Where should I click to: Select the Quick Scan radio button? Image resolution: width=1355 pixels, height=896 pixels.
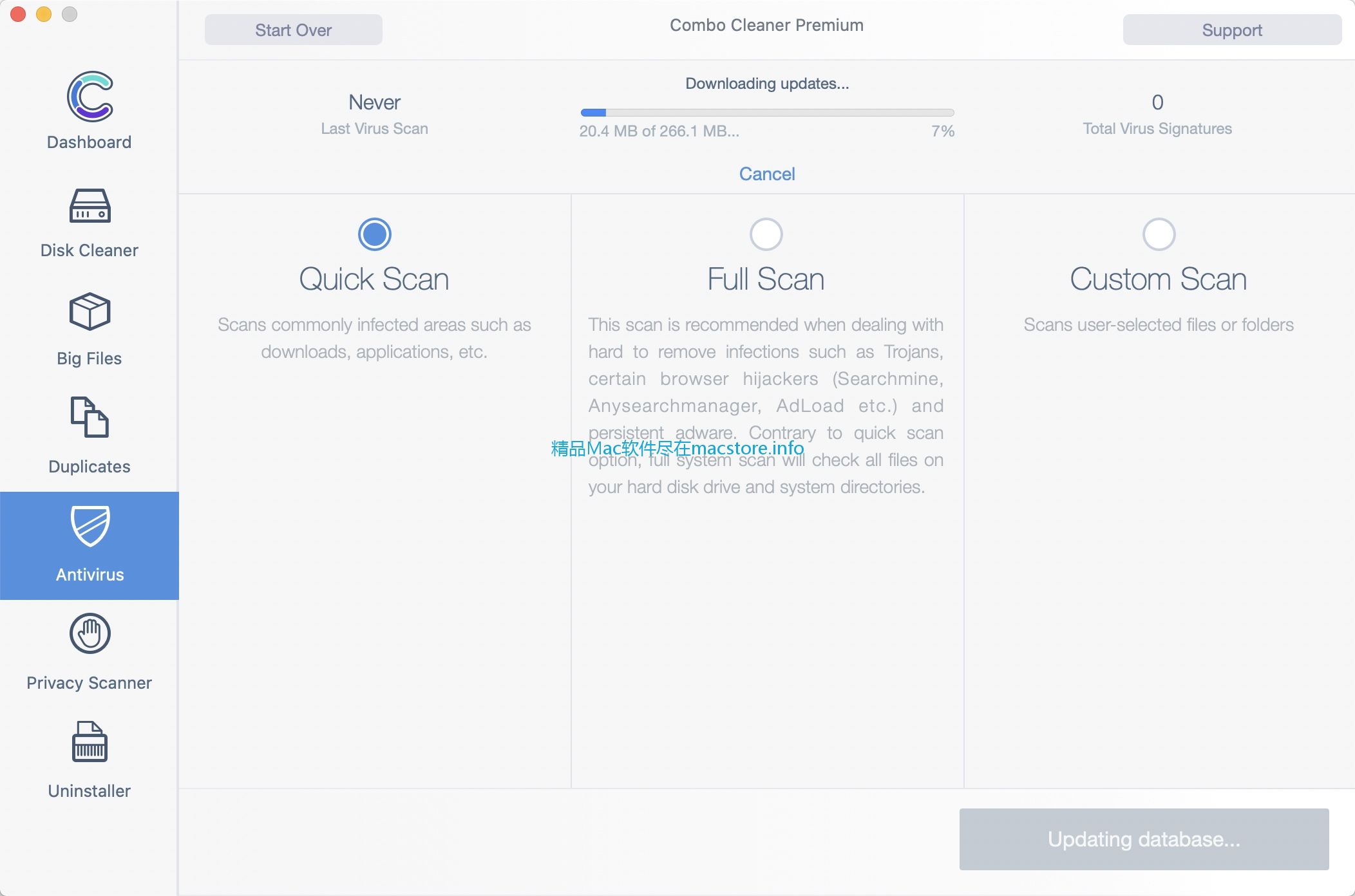coord(374,232)
